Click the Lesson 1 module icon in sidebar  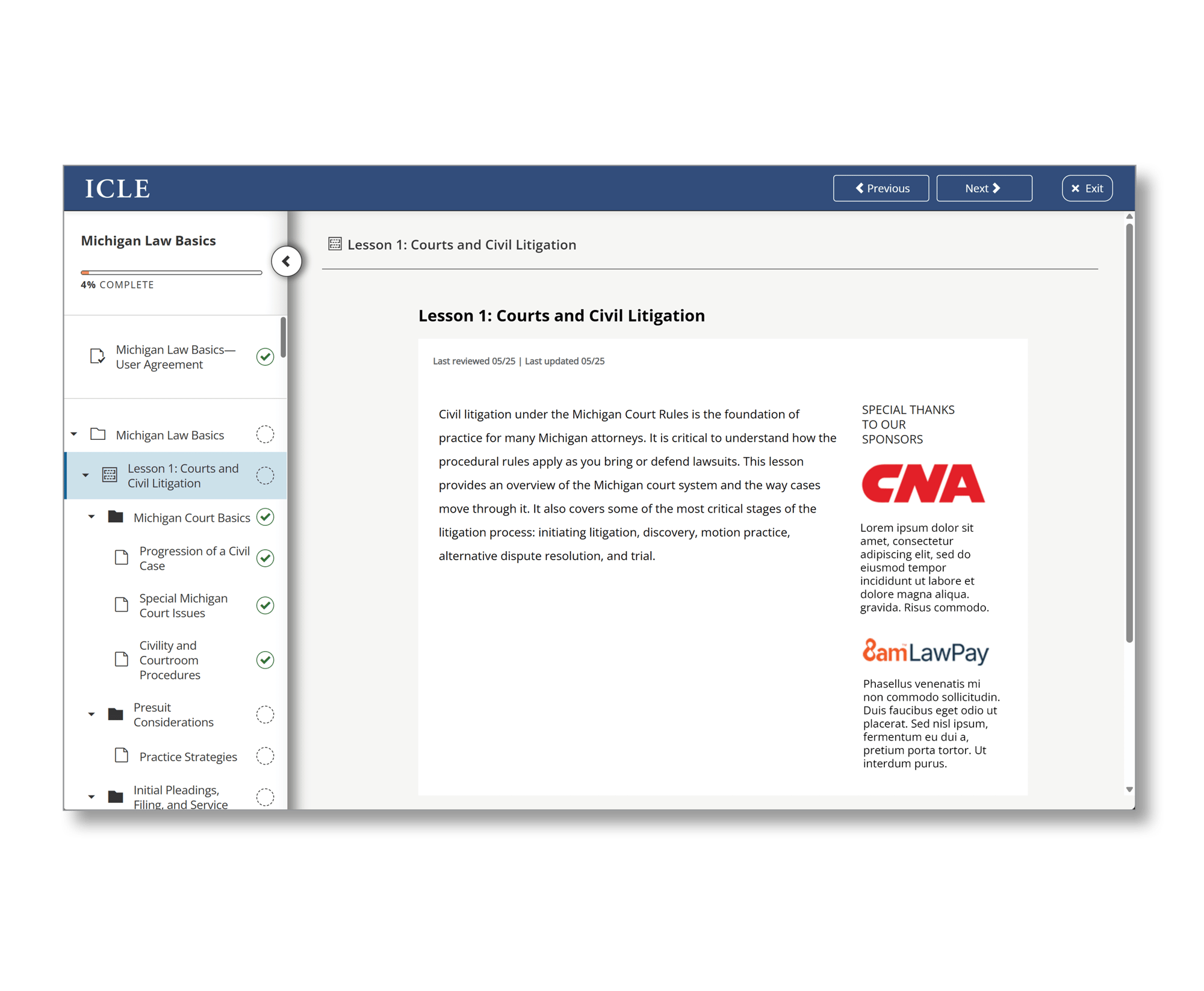pyautogui.click(x=110, y=475)
